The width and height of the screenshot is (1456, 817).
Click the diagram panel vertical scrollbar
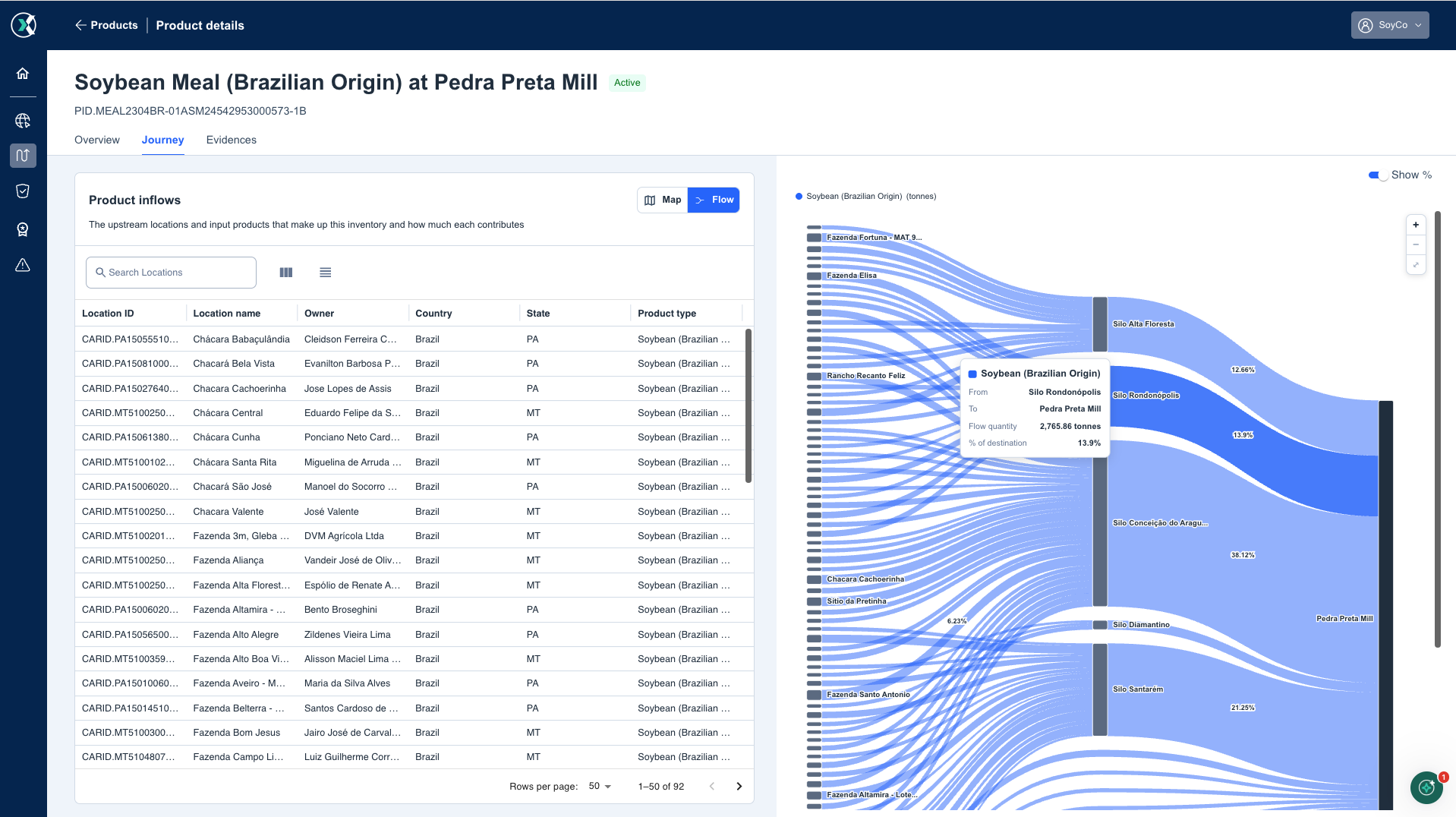(x=1437, y=429)
